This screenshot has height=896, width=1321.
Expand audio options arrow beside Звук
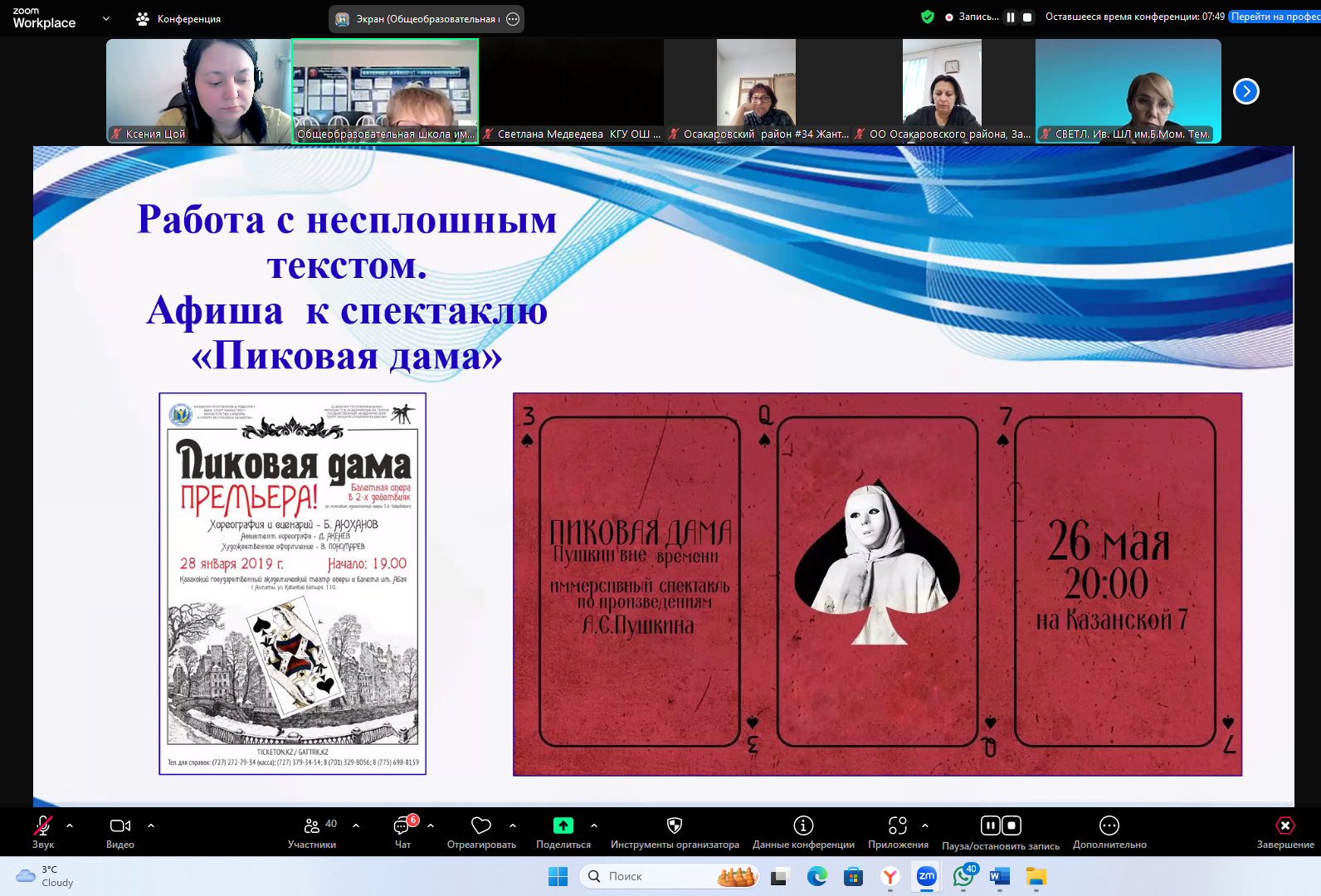(70, 825)
